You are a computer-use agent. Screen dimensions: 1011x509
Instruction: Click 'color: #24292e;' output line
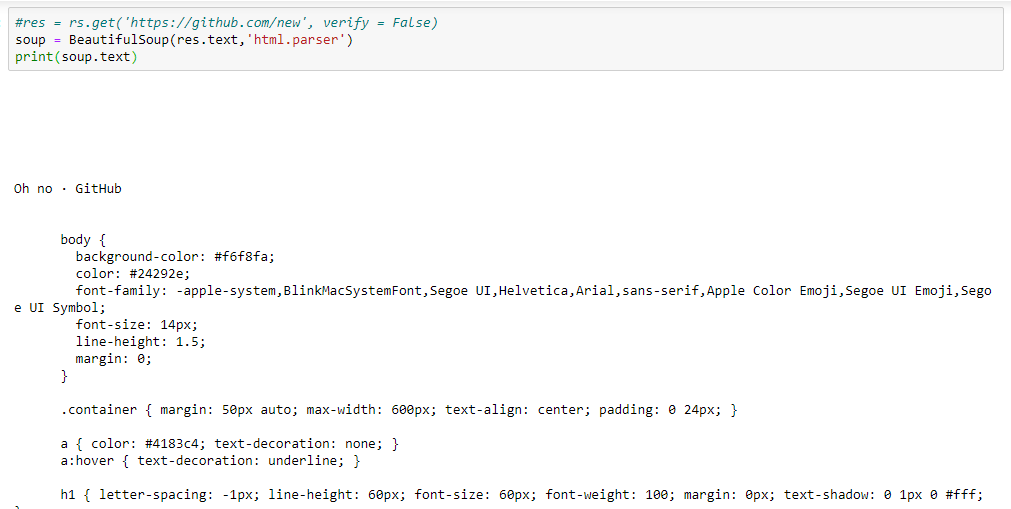pyautogui.click(x=133, y=274)
